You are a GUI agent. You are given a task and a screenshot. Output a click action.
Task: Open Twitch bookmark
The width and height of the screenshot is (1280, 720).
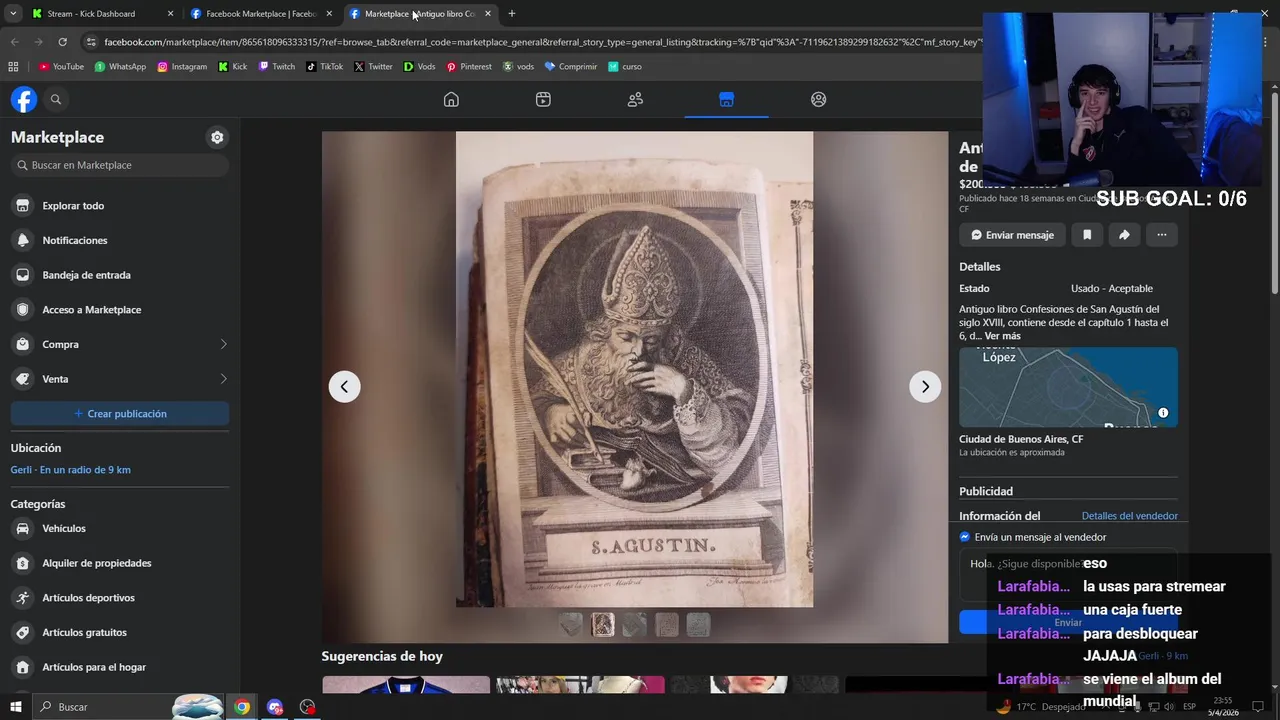point(277,67)
